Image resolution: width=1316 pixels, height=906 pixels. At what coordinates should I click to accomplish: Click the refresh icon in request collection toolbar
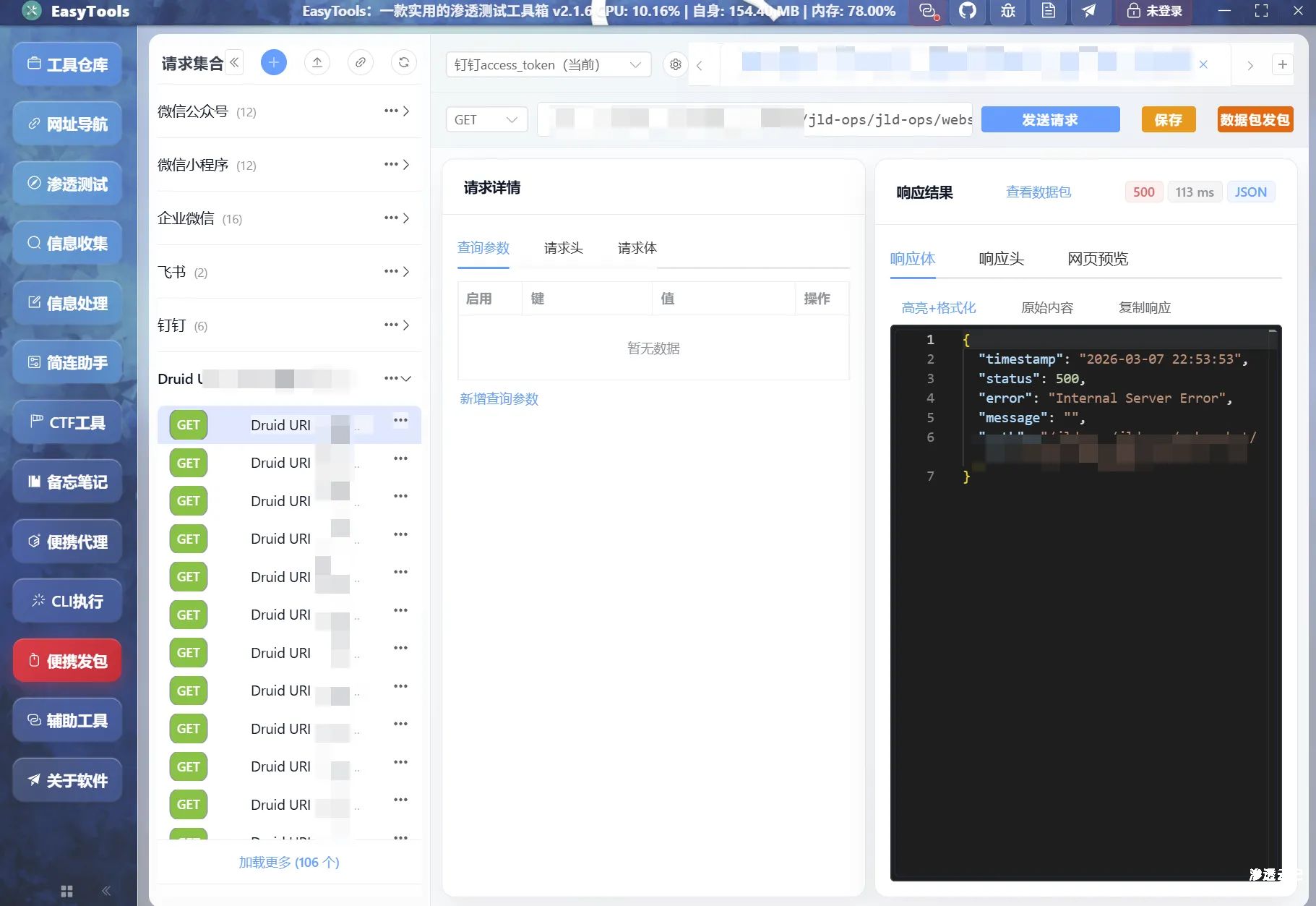(403, 62)
